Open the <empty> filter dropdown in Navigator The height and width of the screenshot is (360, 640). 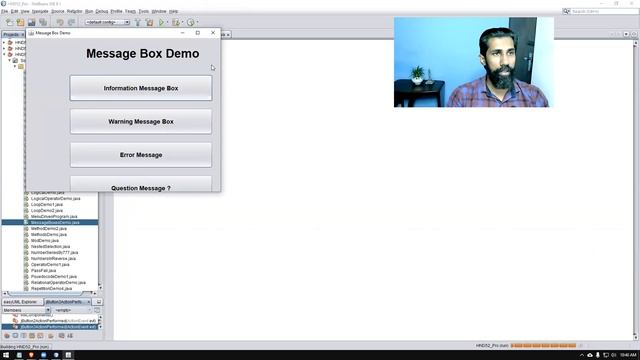pyautogui.click(x=72, y=310)
